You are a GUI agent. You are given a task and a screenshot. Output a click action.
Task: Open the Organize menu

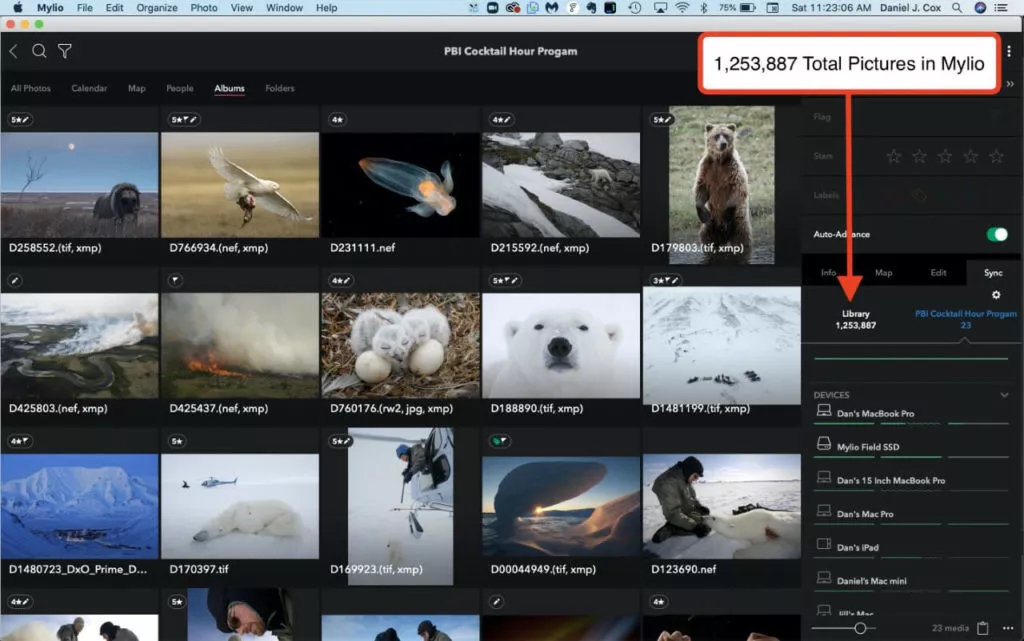157,8
